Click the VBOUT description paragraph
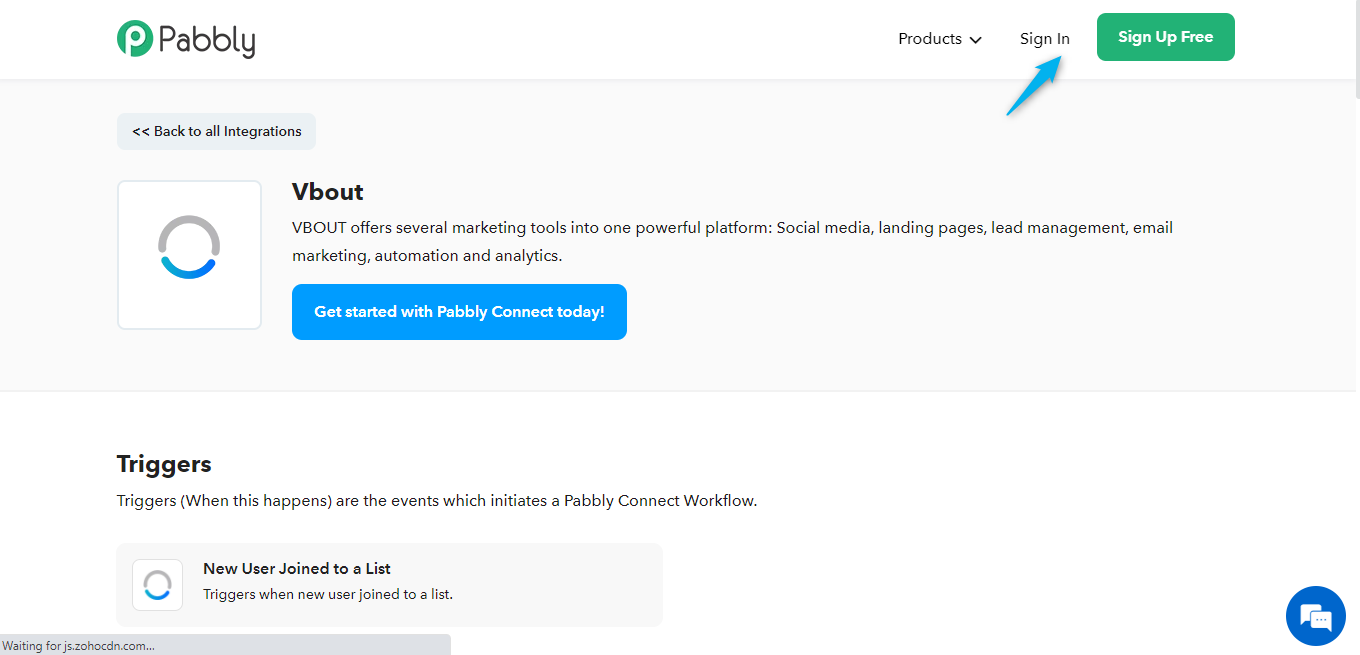This screenshot has width=1360, height=655. tap(732, 241)
